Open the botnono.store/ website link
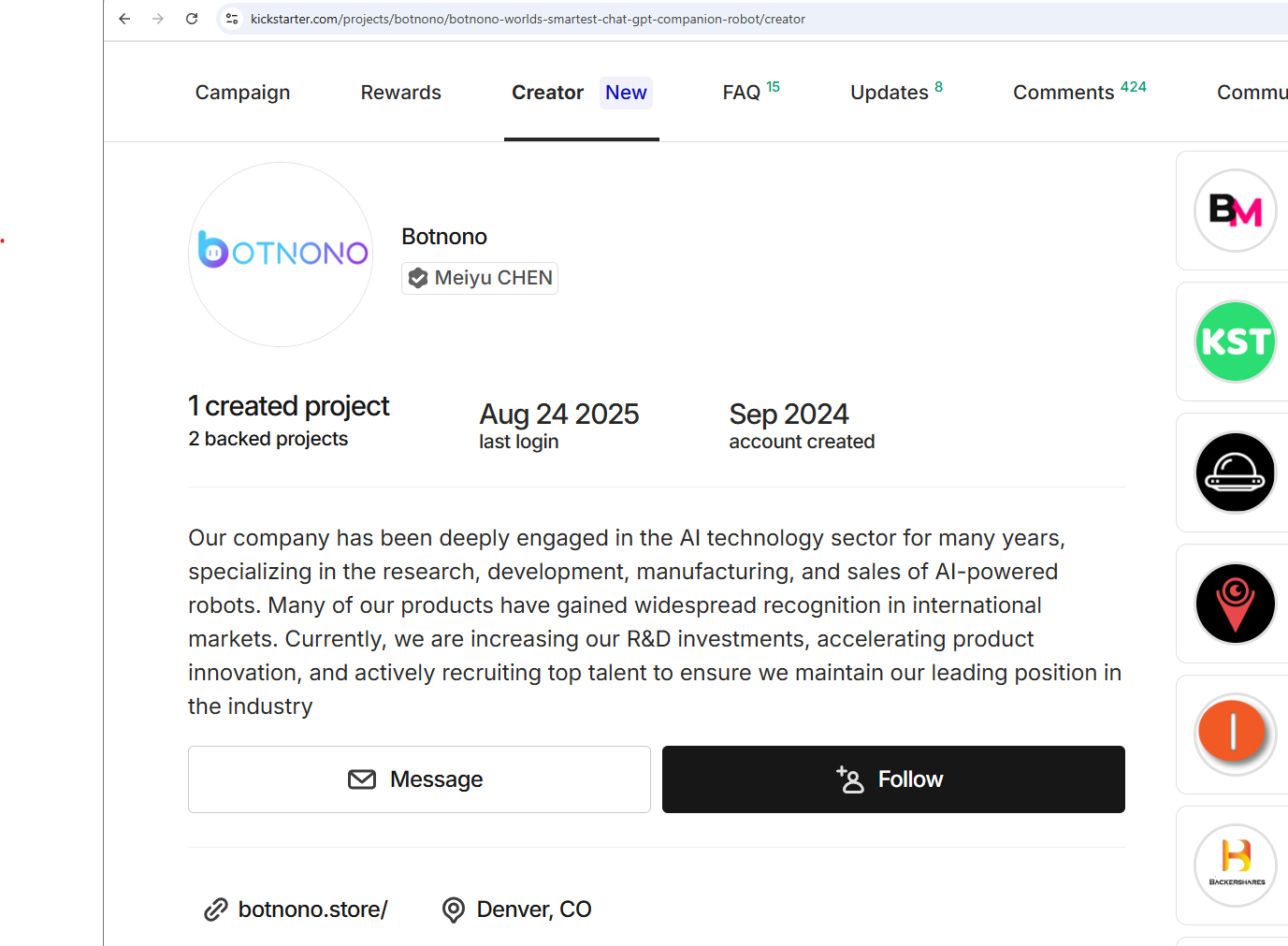The height and width of the screenshot is (946, 1288). tap(312, 910)
